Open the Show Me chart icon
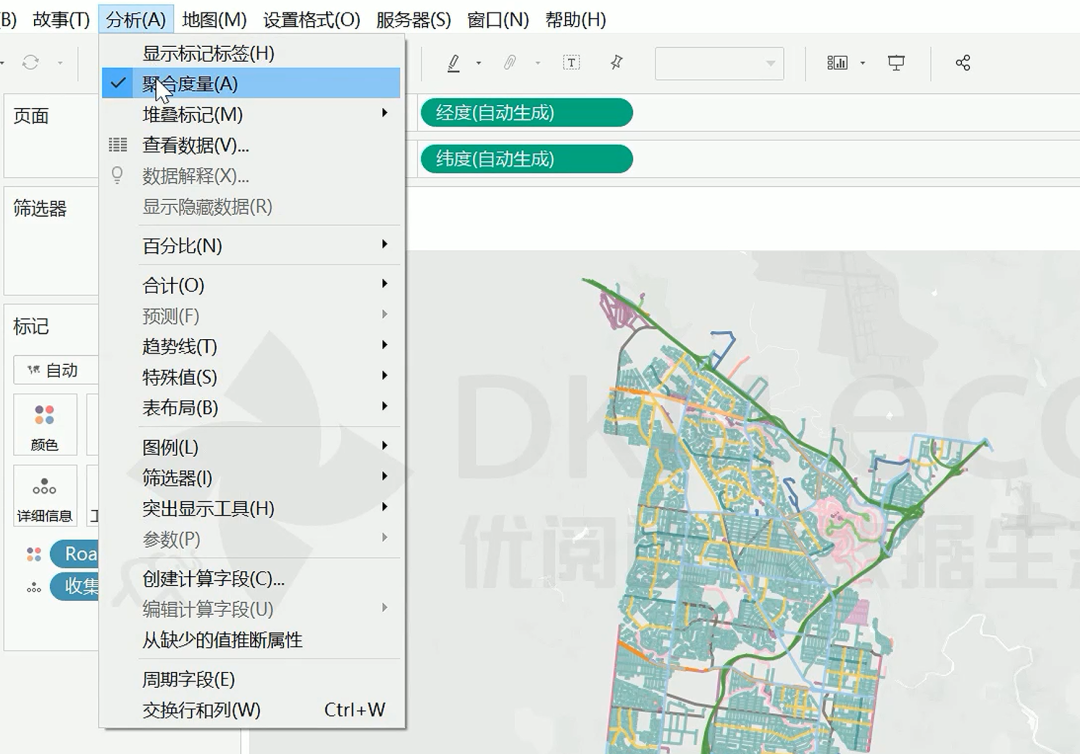Image resolution: width=1080 pixels, height=754 pixels. point(837,63)
